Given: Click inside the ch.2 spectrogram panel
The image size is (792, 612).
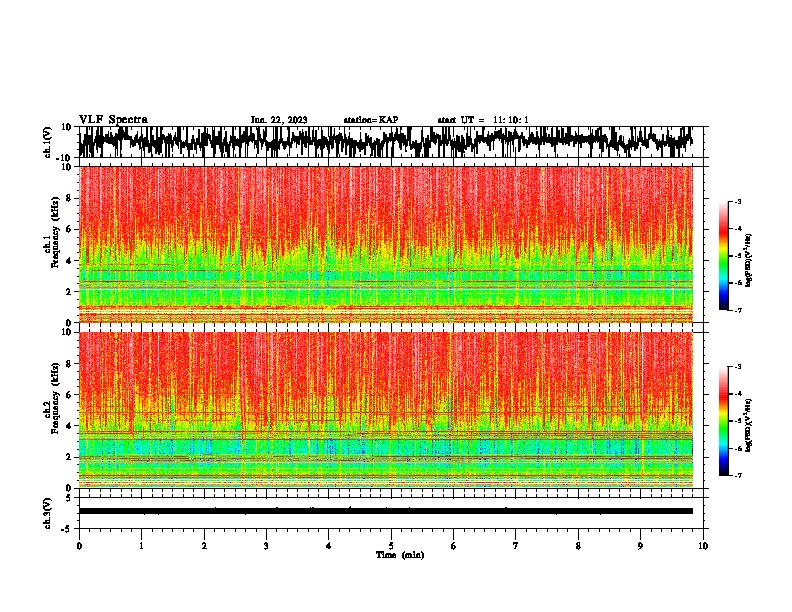Looking at the screenshot, I should point(386,410).
